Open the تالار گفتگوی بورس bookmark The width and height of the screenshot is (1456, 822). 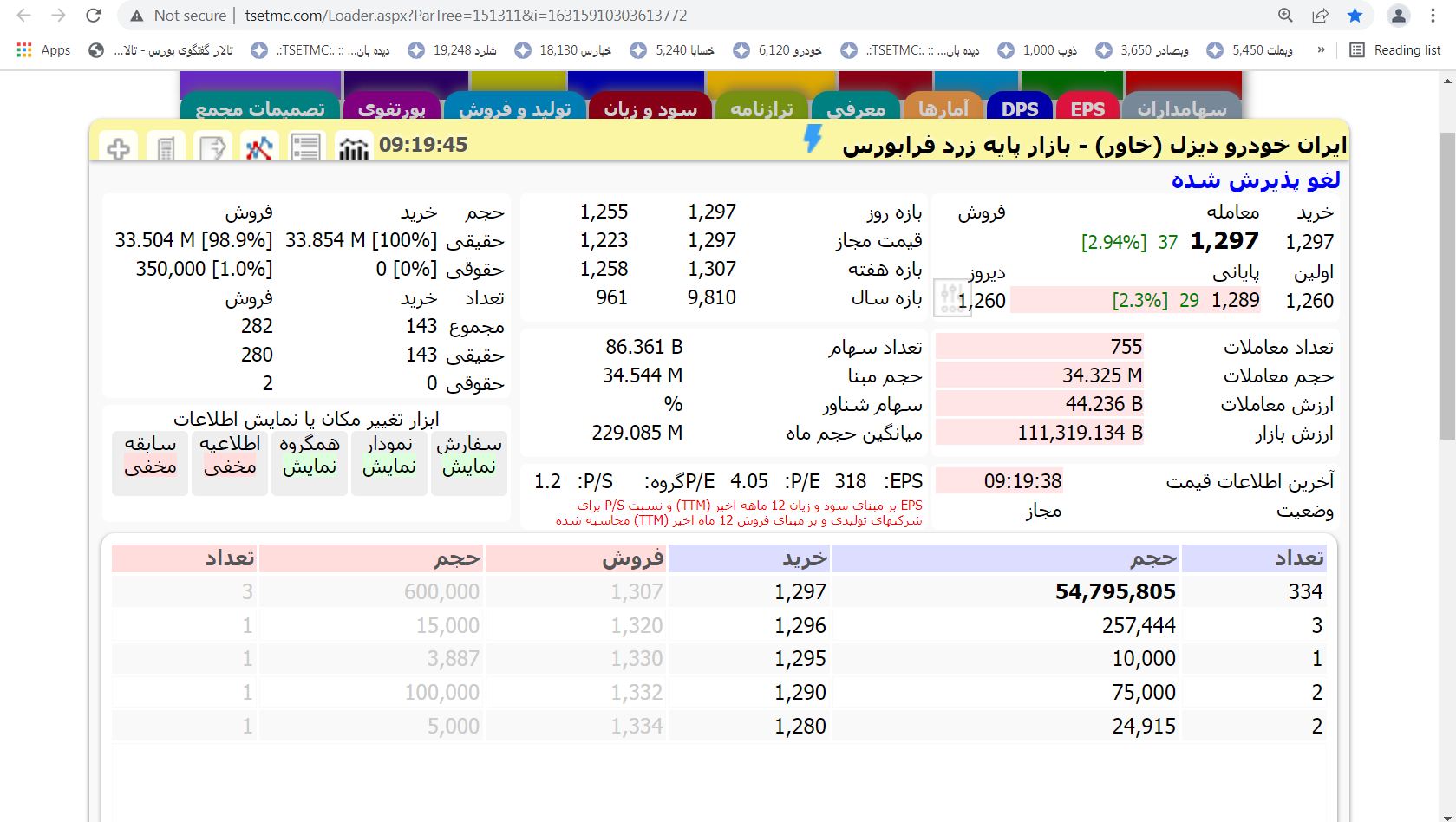point(161,50)
